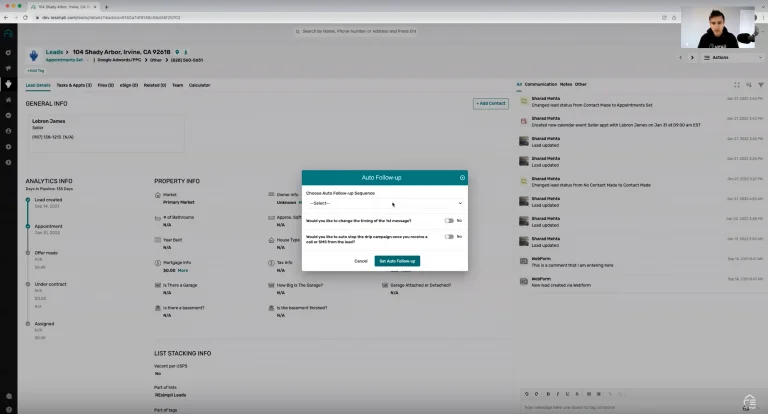Click the message input field

coord(632,407)
